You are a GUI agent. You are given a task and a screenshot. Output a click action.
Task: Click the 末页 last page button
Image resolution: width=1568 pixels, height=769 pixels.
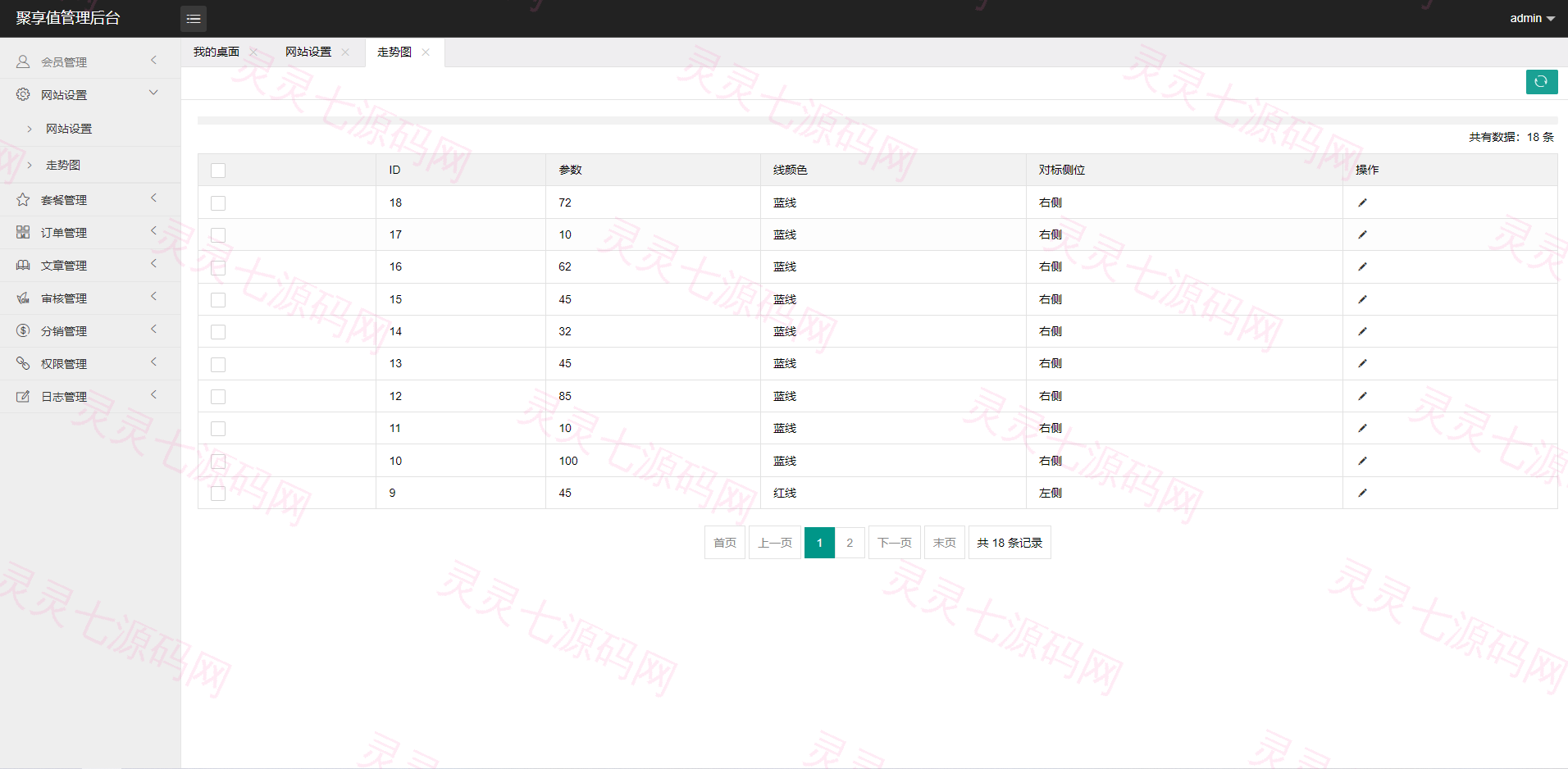coord(945,543)
